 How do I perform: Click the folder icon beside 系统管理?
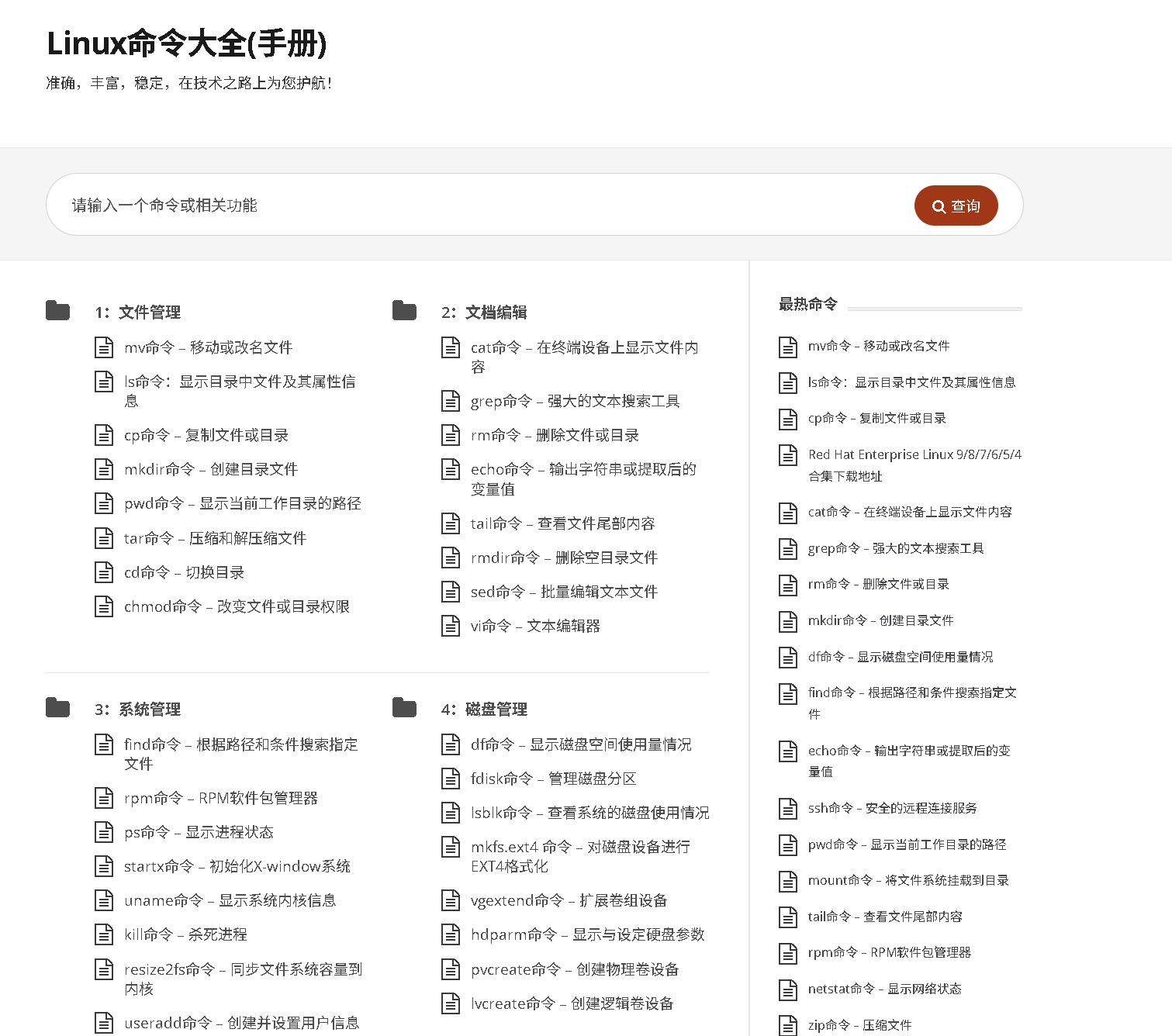tap(57, 708)
